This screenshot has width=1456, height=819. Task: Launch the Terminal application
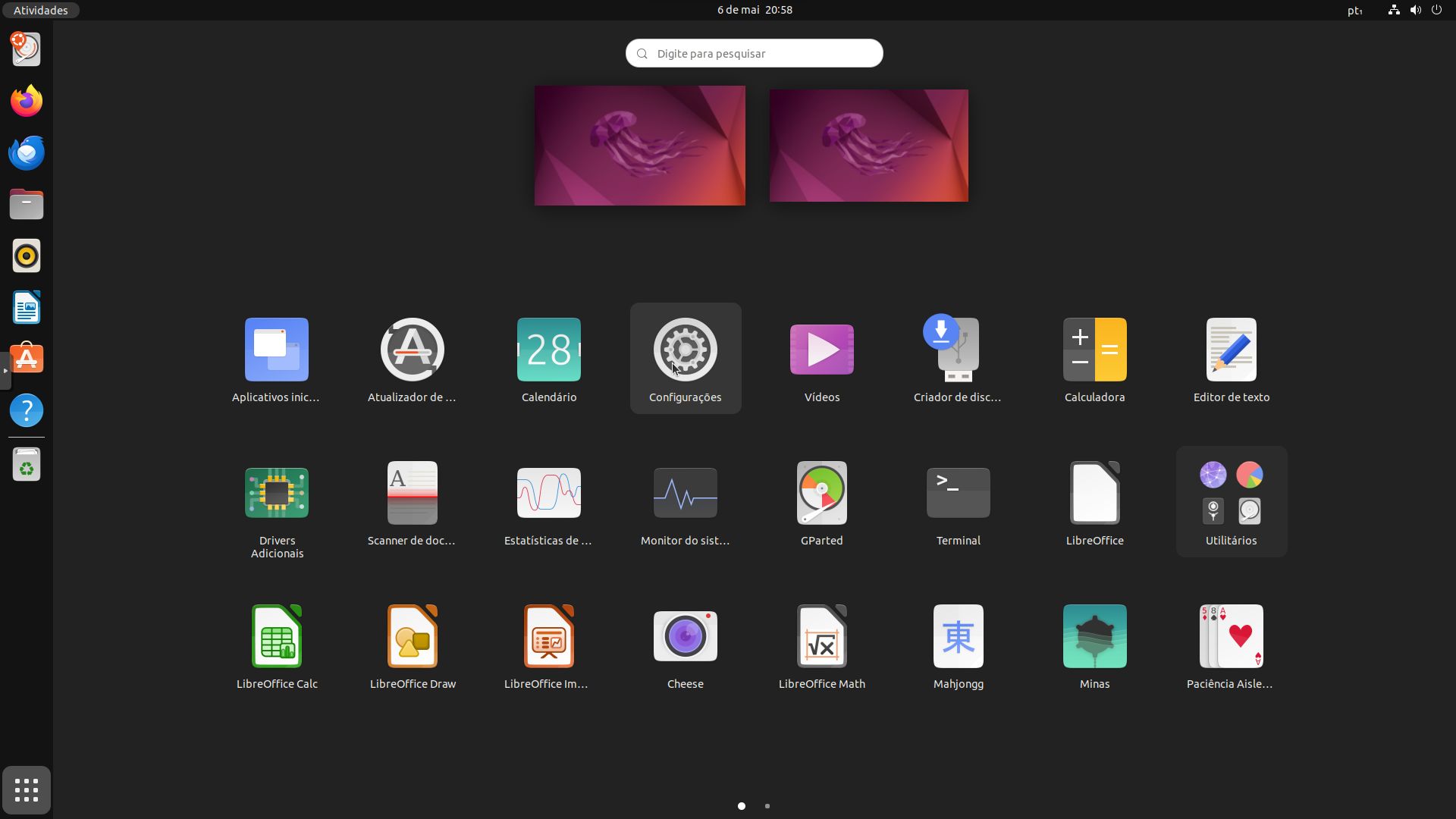click(x=958, y=494)
